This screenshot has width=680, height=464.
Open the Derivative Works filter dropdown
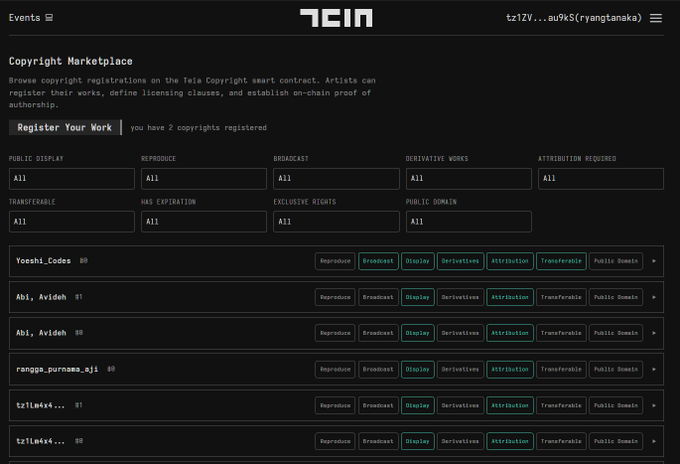tap(469, 179)
